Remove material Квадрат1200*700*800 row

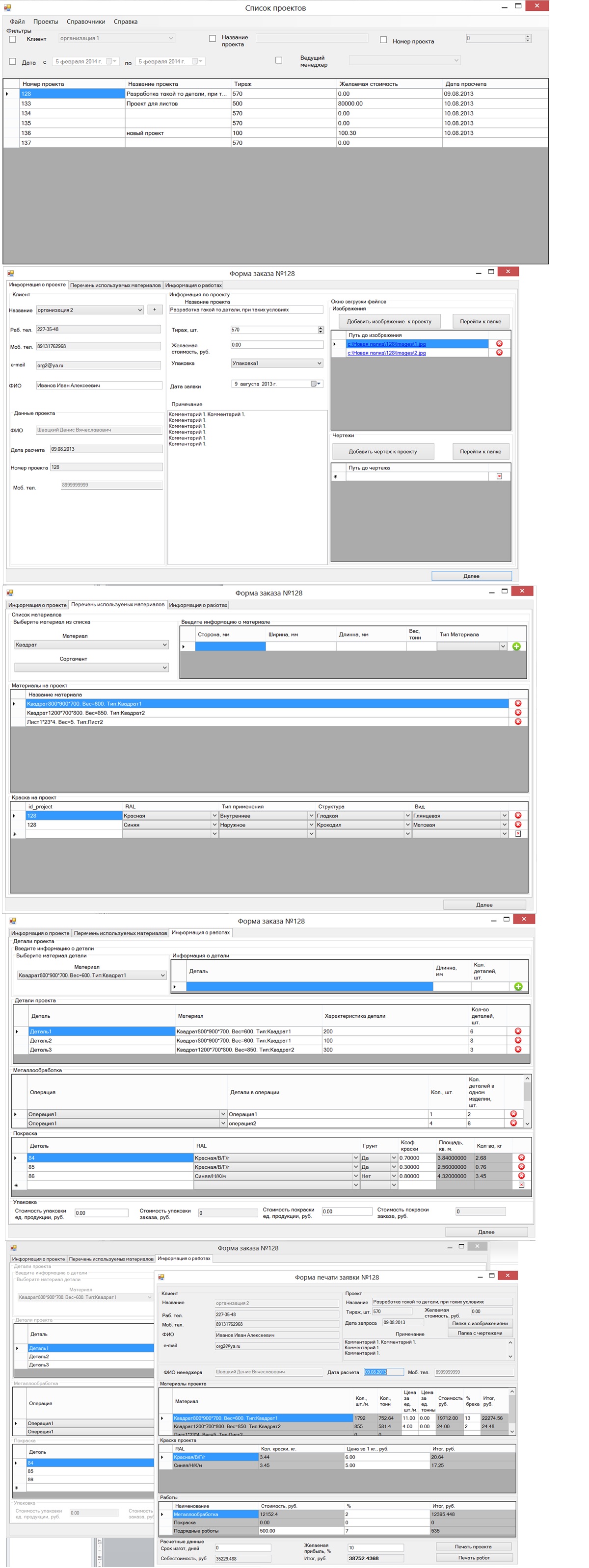click(x=518, y=712)
